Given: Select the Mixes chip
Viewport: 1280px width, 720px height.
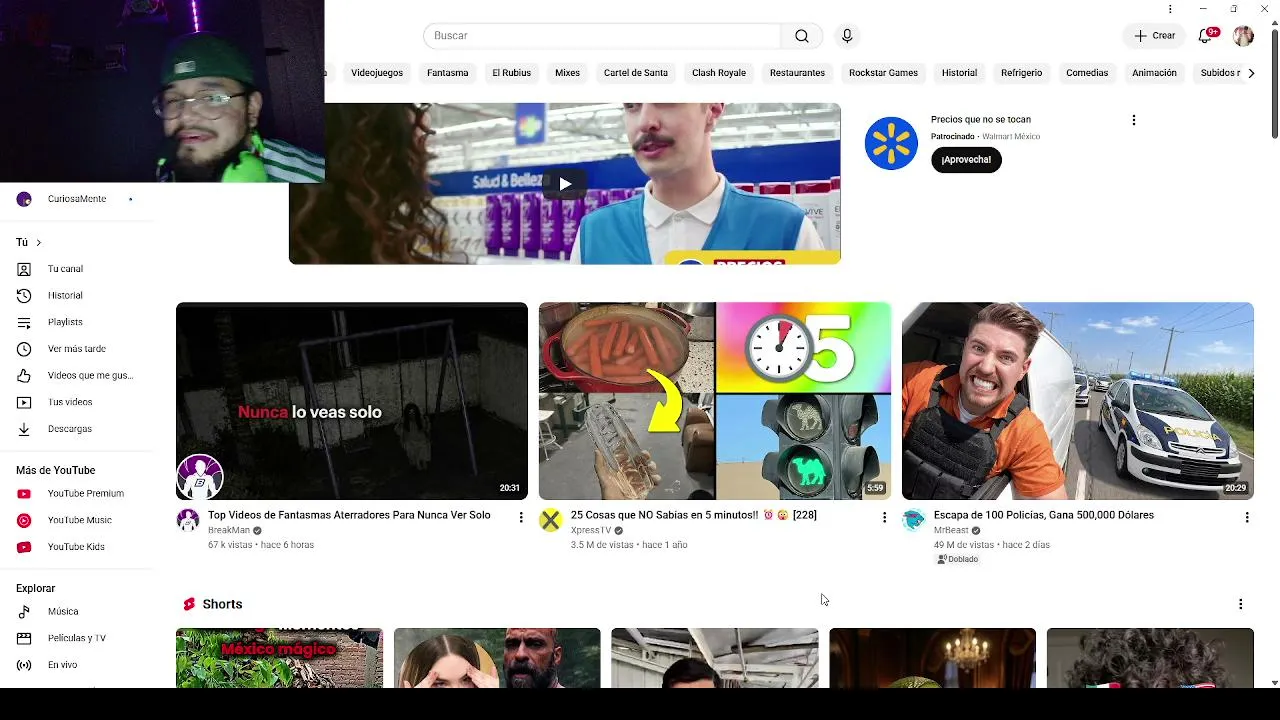Looking at the screenshot, I should coord(567,73).
